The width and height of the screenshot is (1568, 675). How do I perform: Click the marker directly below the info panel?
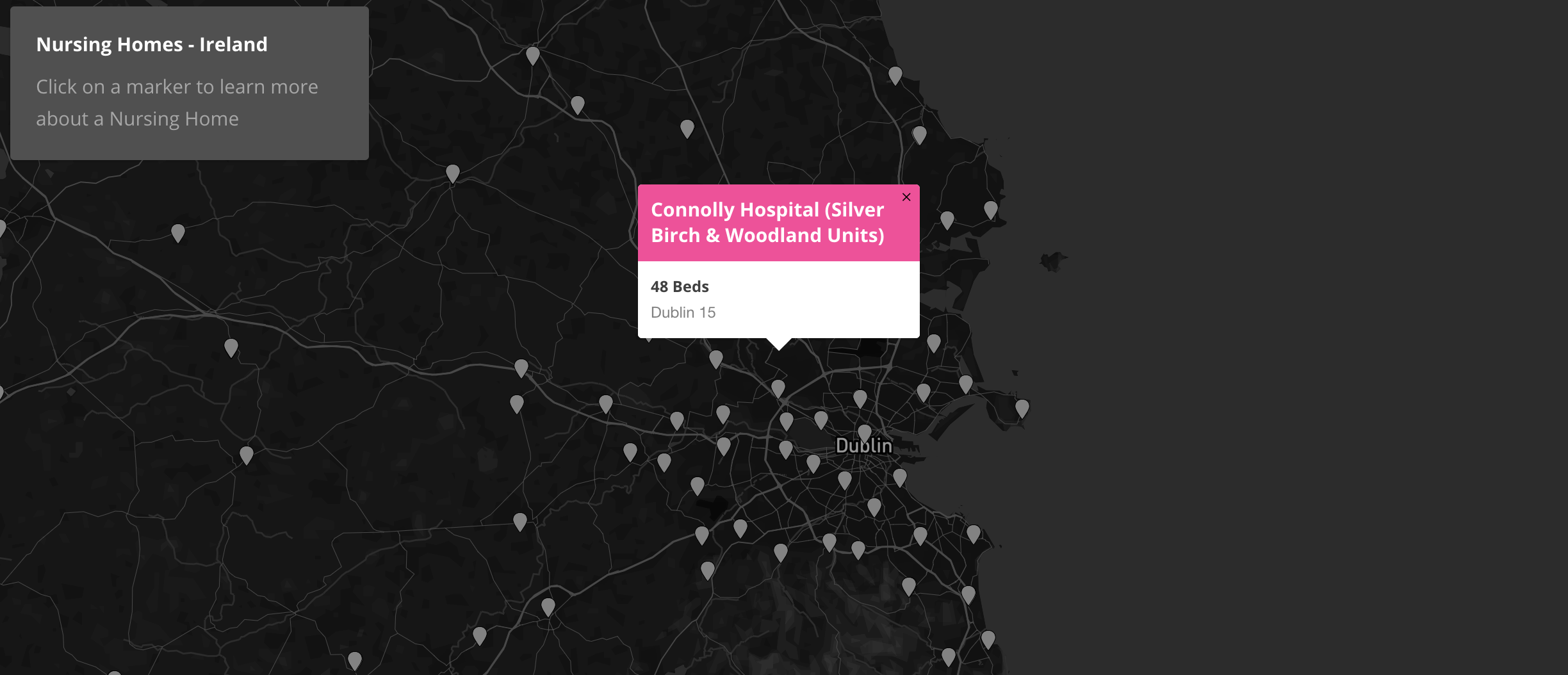(x=178, y=232)
